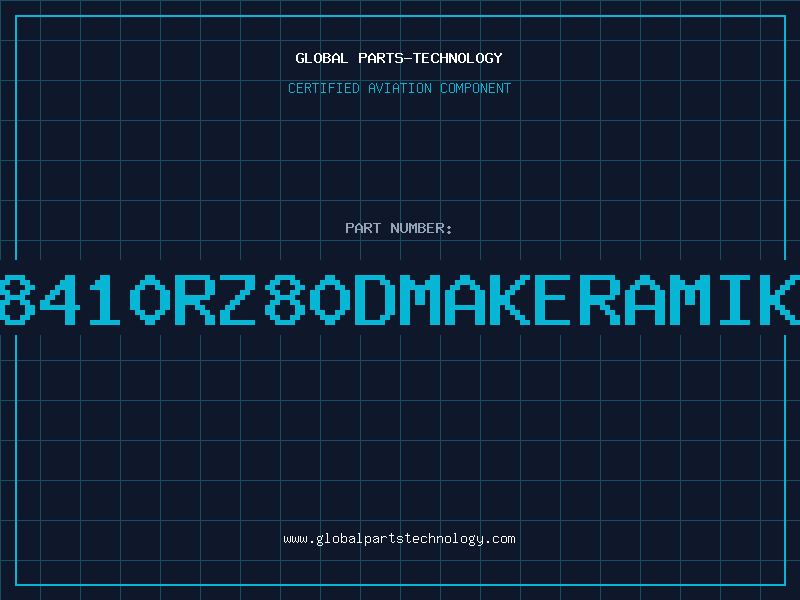Click the large part number 8410RZ80DMAKERAMIK
This screenshot has height=600, width=800.
pos(400,299)
